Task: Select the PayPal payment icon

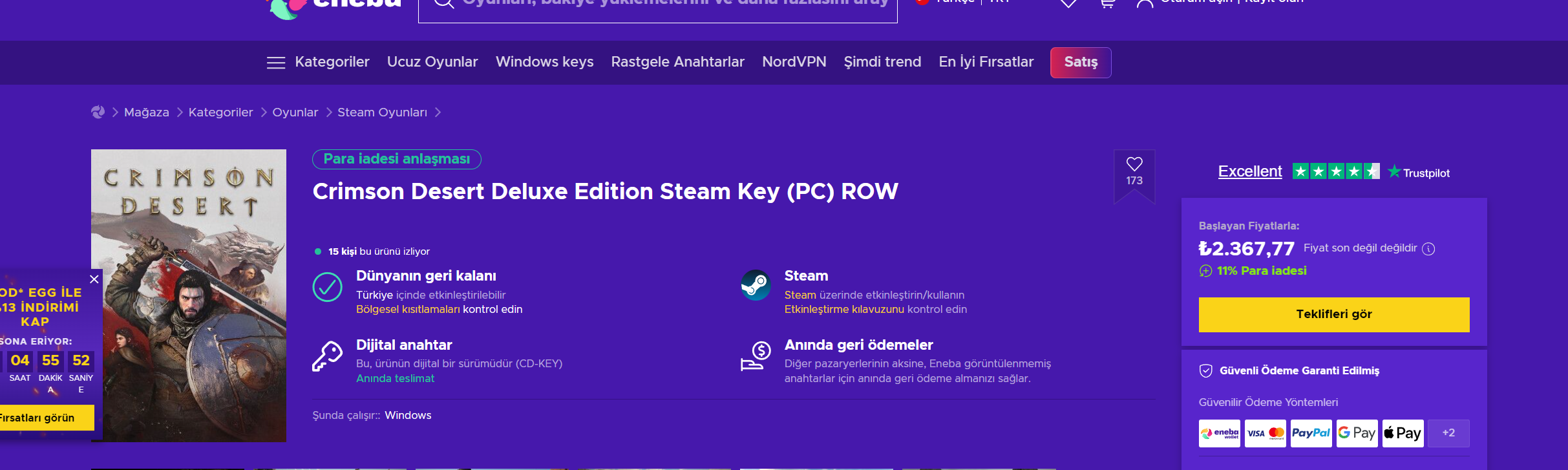Action: 1311,433
